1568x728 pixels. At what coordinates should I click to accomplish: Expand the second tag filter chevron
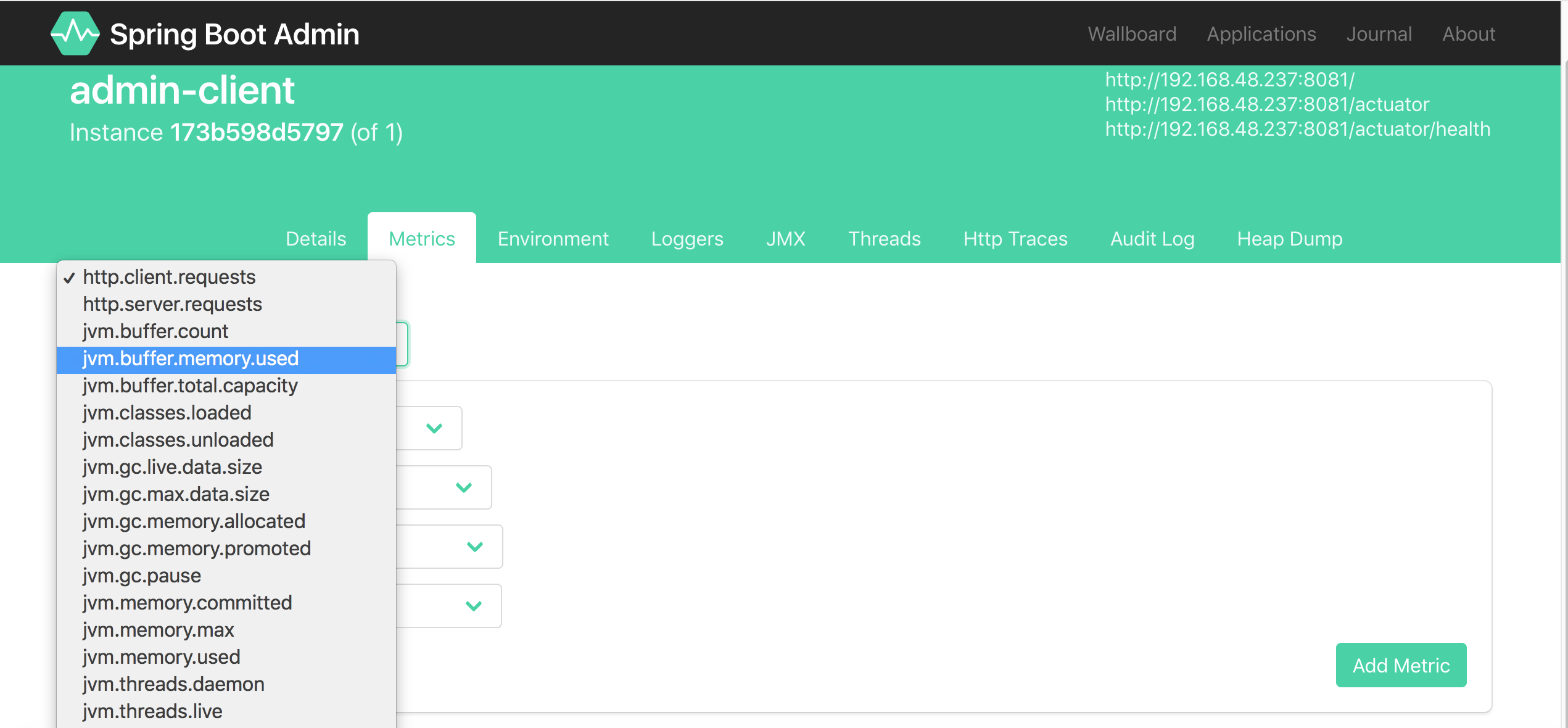click(464, 487)
